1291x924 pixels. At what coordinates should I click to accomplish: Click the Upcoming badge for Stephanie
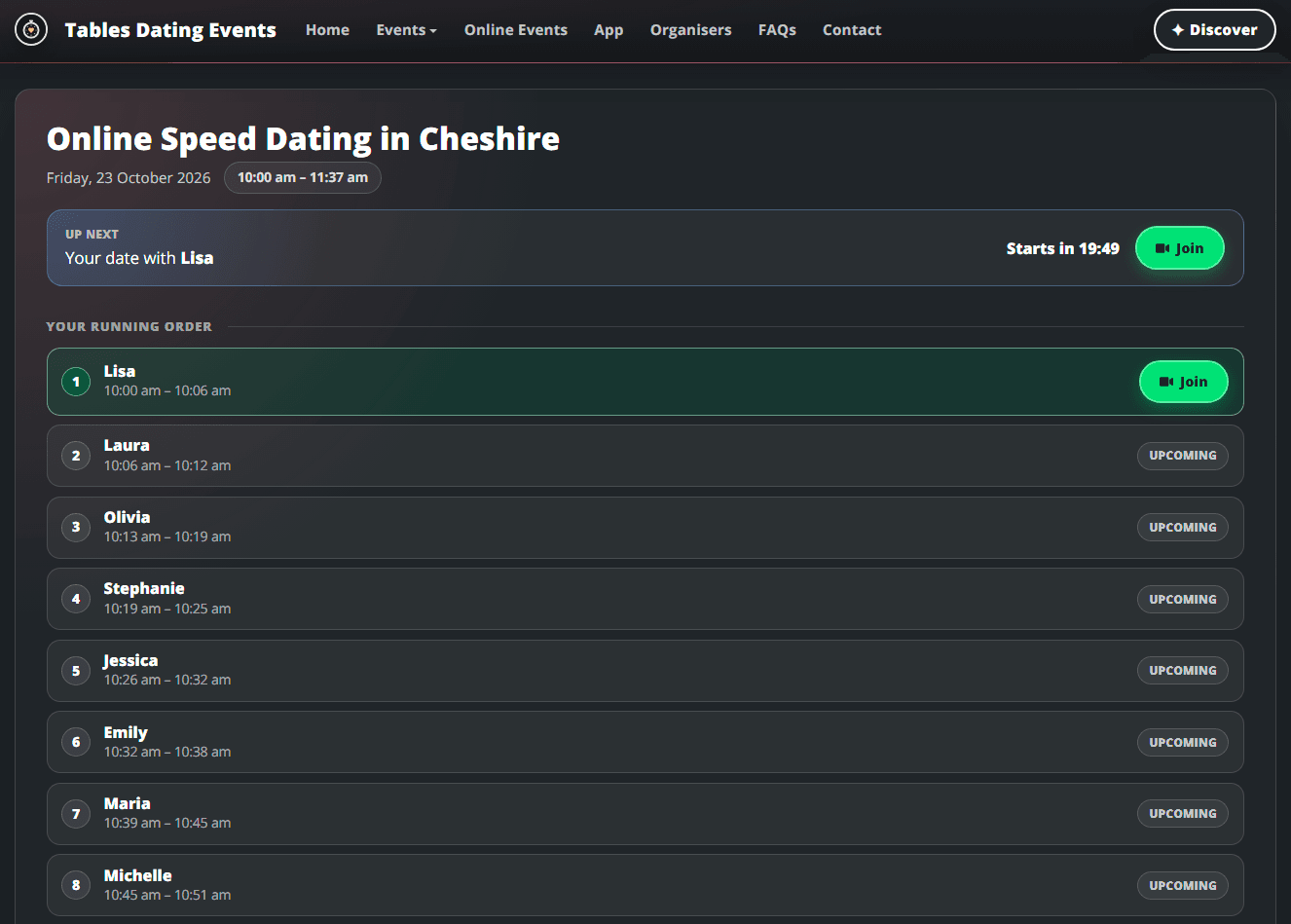click(x=1183, y=600)
